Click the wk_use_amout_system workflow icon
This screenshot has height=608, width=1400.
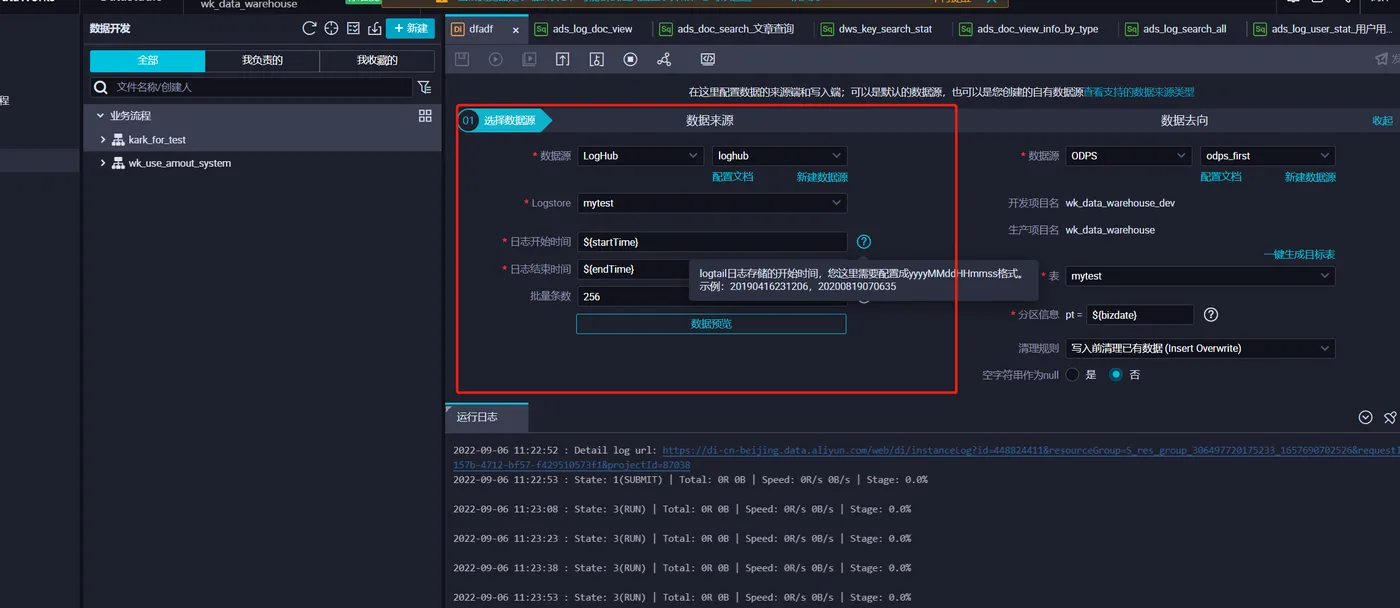click(118, 163)
